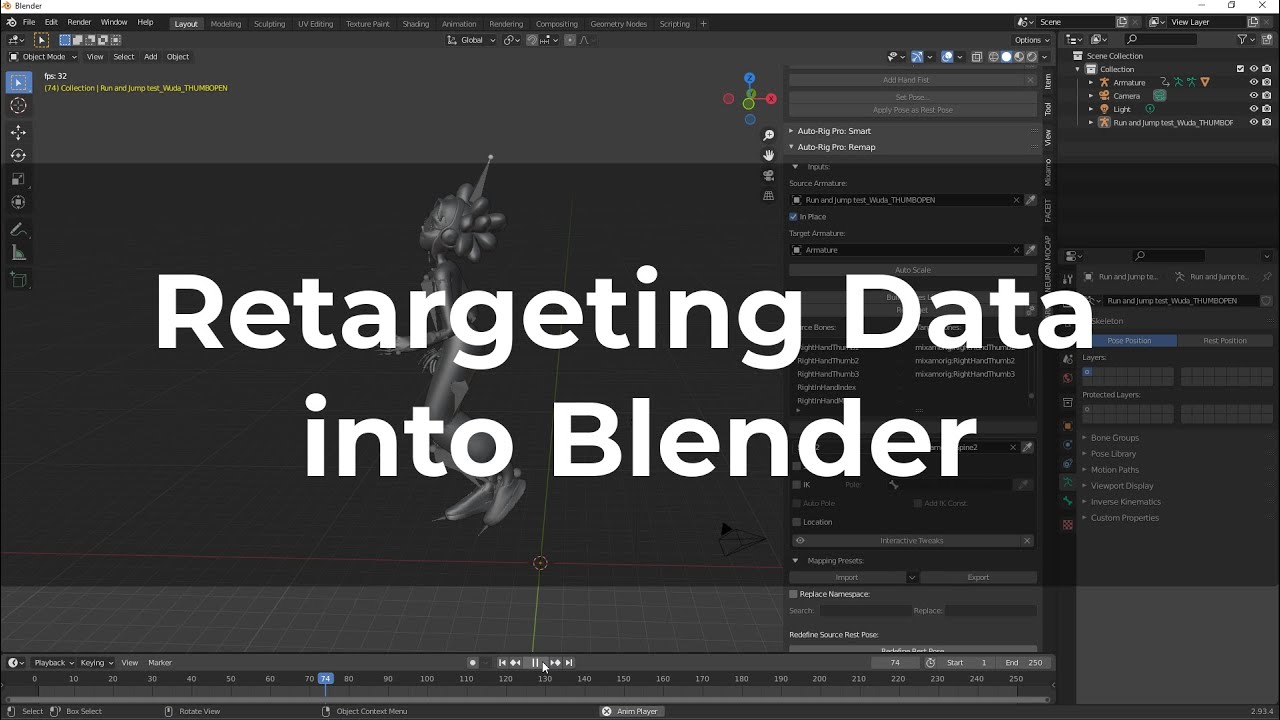Uncheck the In Place checkbox
This screenshot has width=1280, height=720.
794,217
